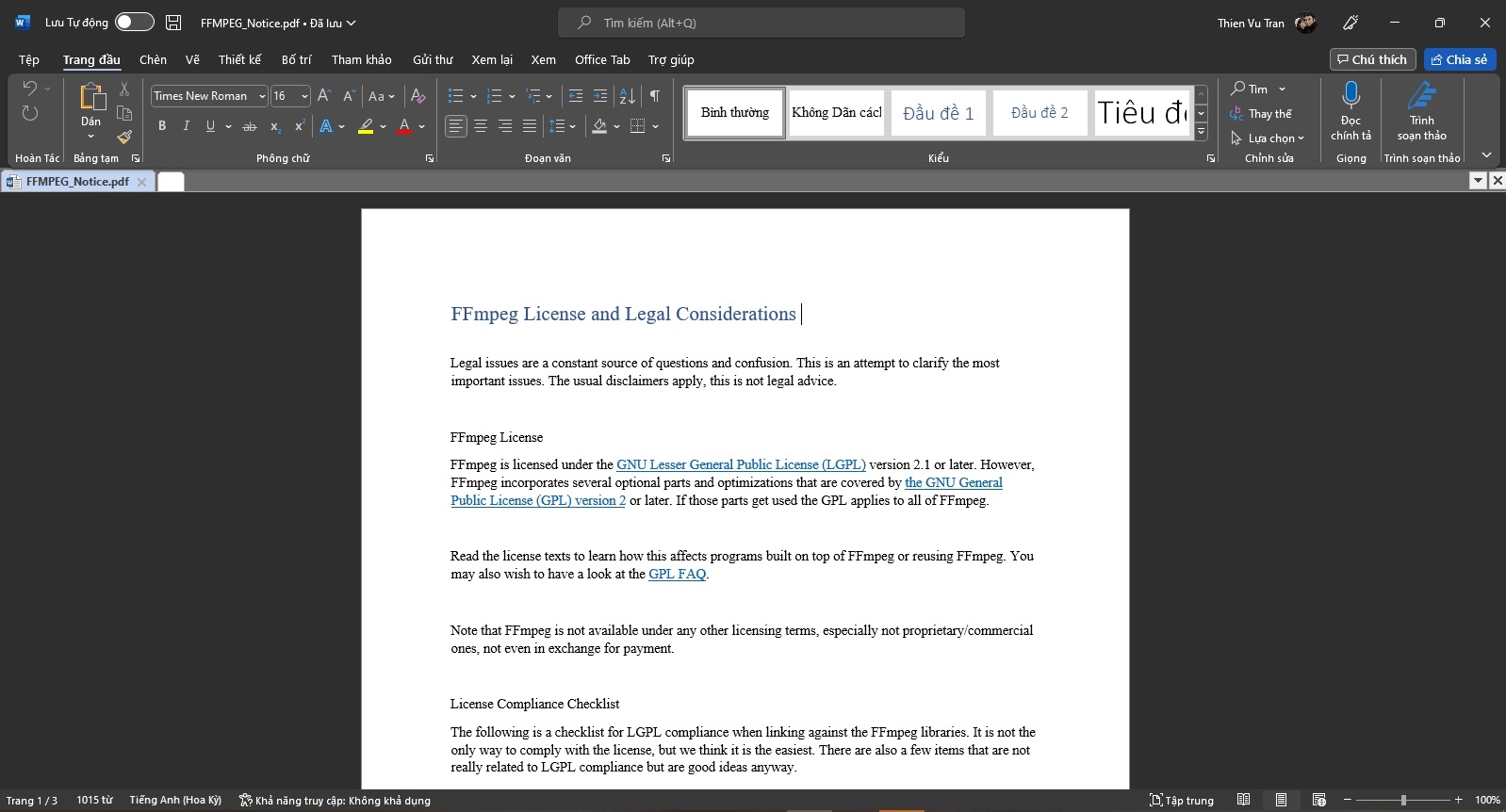Open Change Case (Aa) dropdown
This screenshot has height=812, width=1506.
(382, 96)
